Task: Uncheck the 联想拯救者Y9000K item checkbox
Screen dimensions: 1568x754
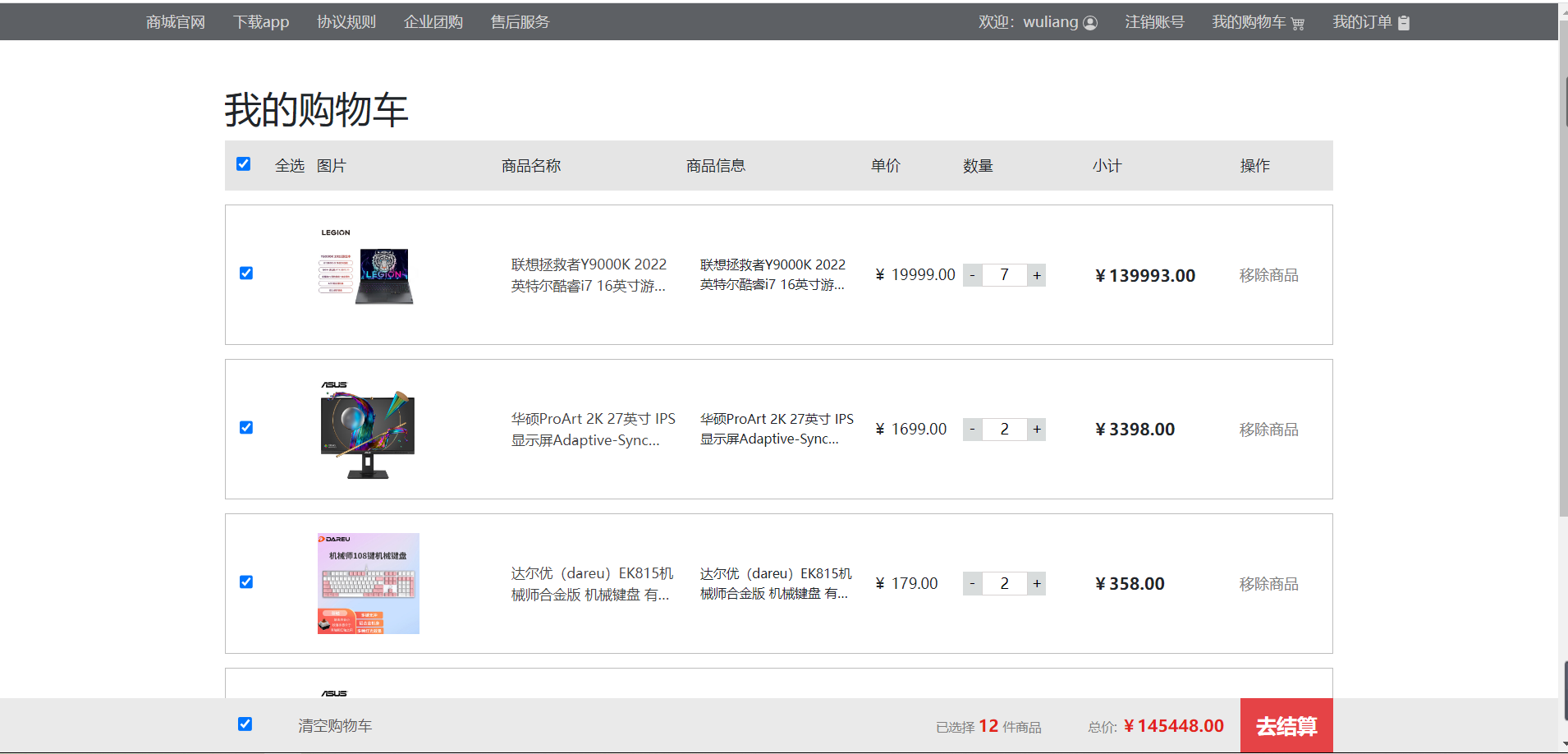Action: [246, 274]
